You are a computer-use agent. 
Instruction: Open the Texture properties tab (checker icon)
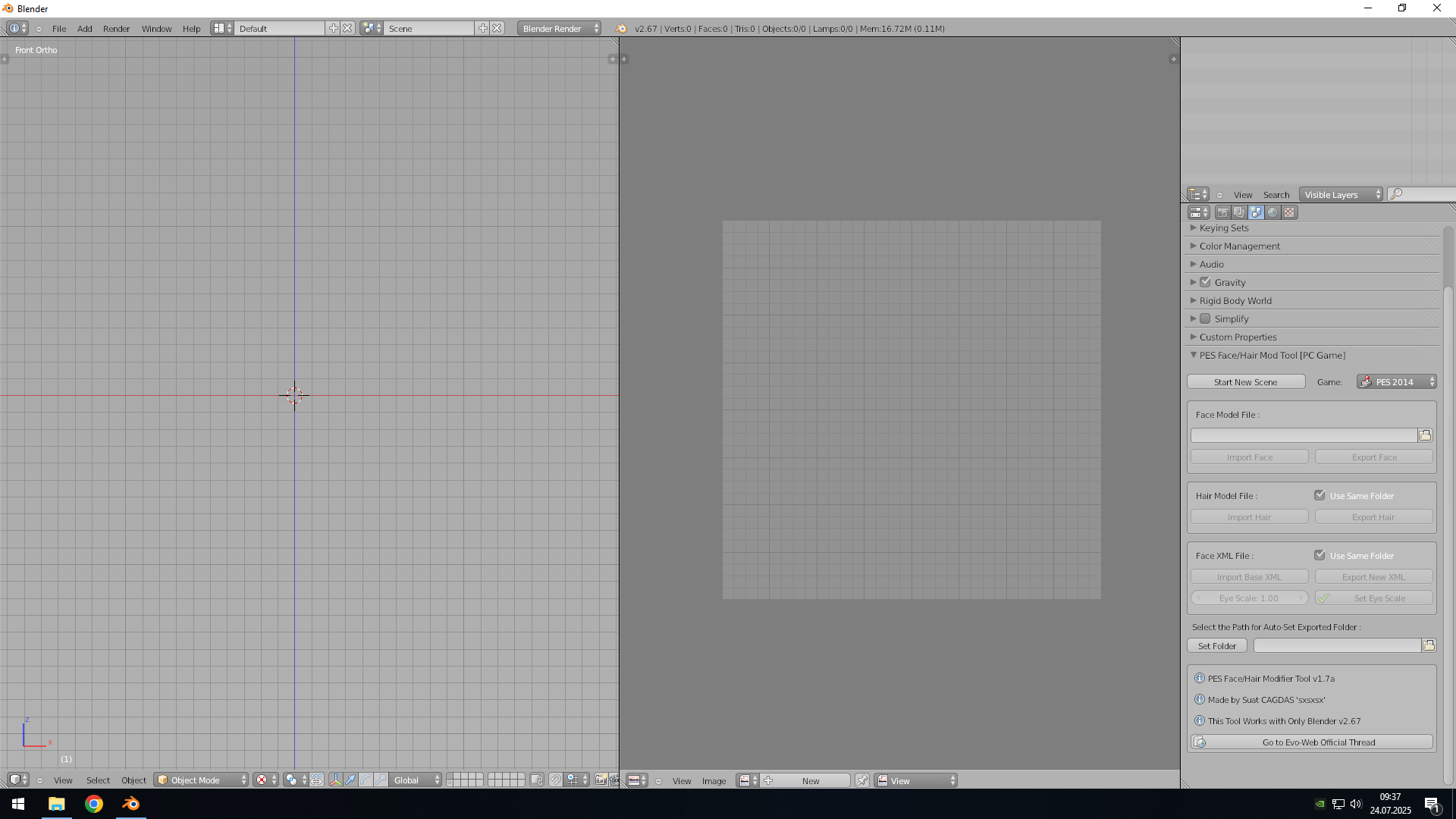click(1289, 213)
